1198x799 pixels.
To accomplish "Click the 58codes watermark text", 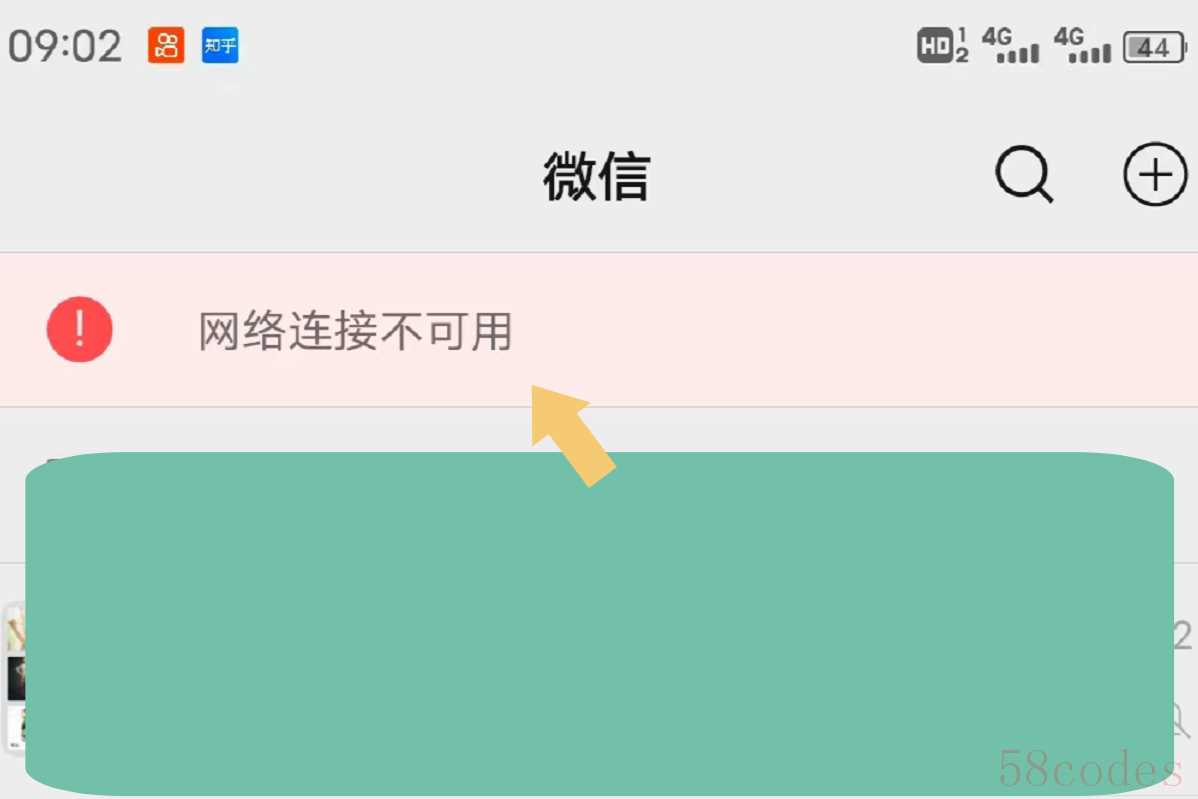I will click(1090, 768).
